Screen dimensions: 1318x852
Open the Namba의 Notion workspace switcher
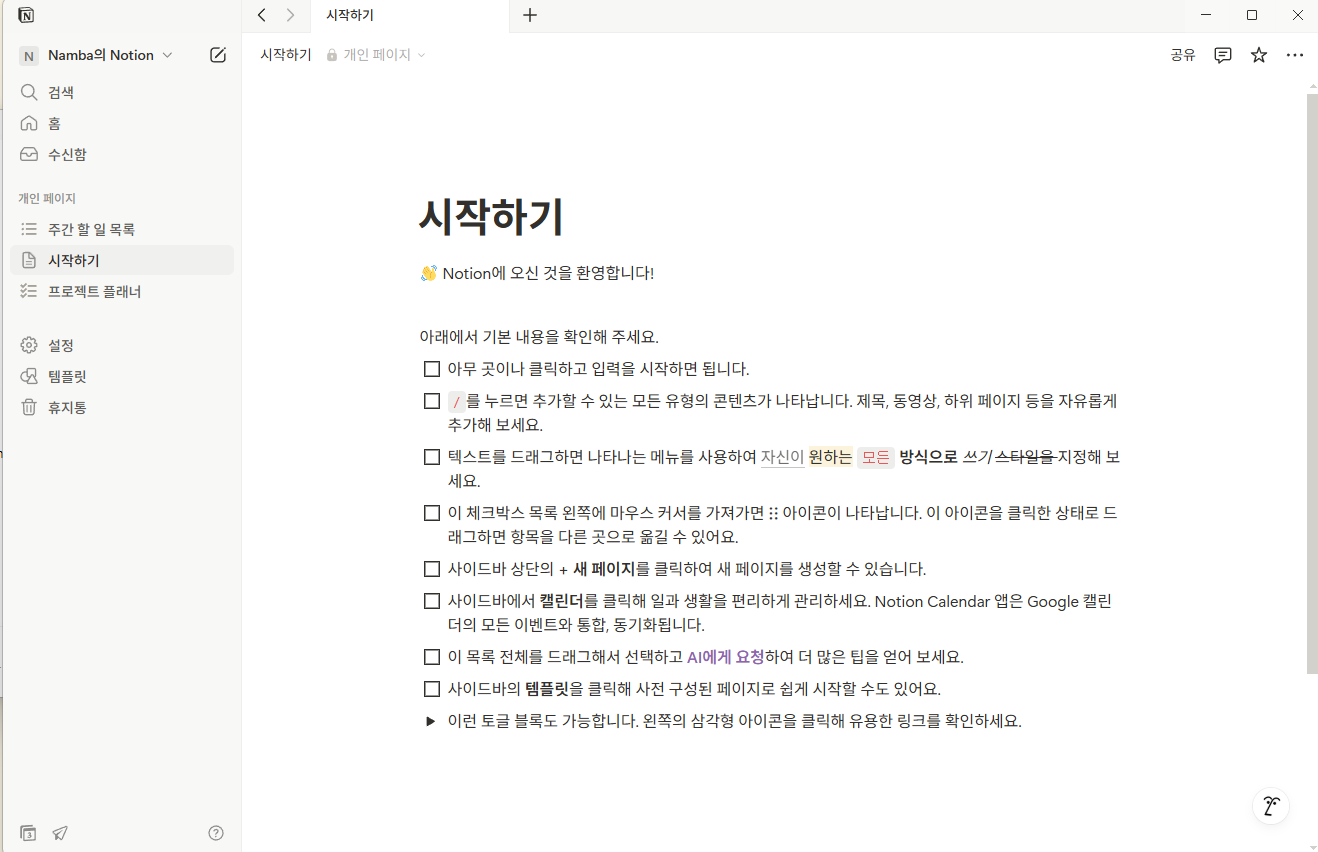click(x=98, y=55)
